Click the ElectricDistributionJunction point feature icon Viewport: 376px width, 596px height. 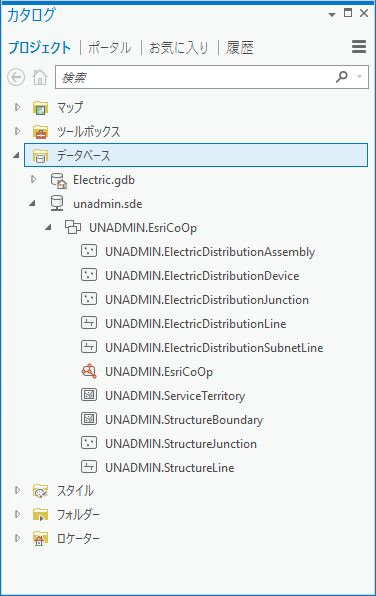pos(89,299)
